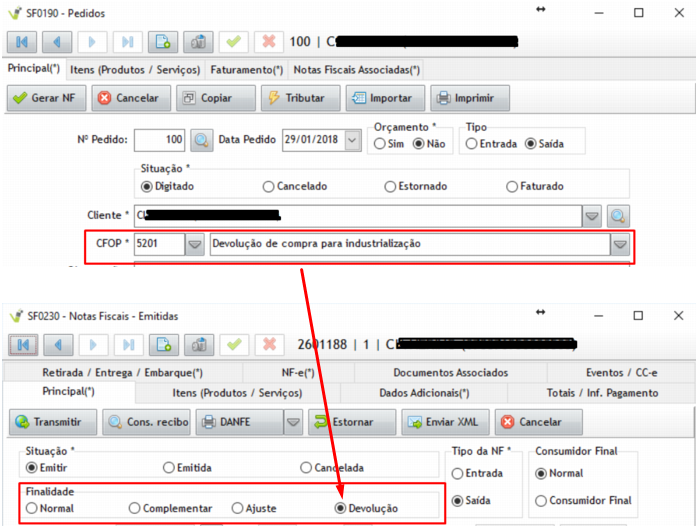Viewport: 696px width, 529px height.
Task: Click into the Nº Pedido input field
Action: (159, 140)
